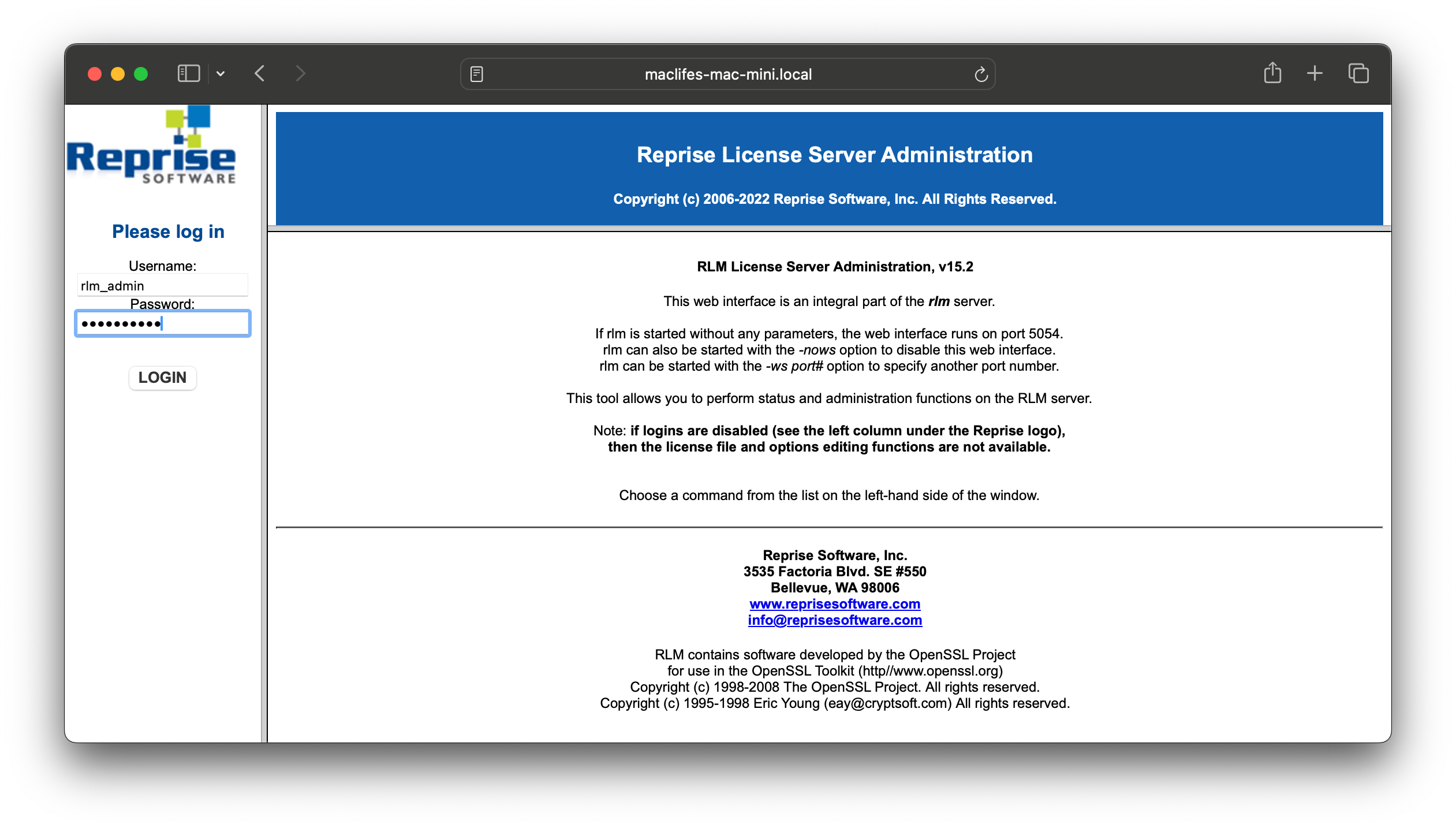Viewport: 1456px width, 828px height.
Task: Click the forward navigation arrow
Action: tap(300, 73)
